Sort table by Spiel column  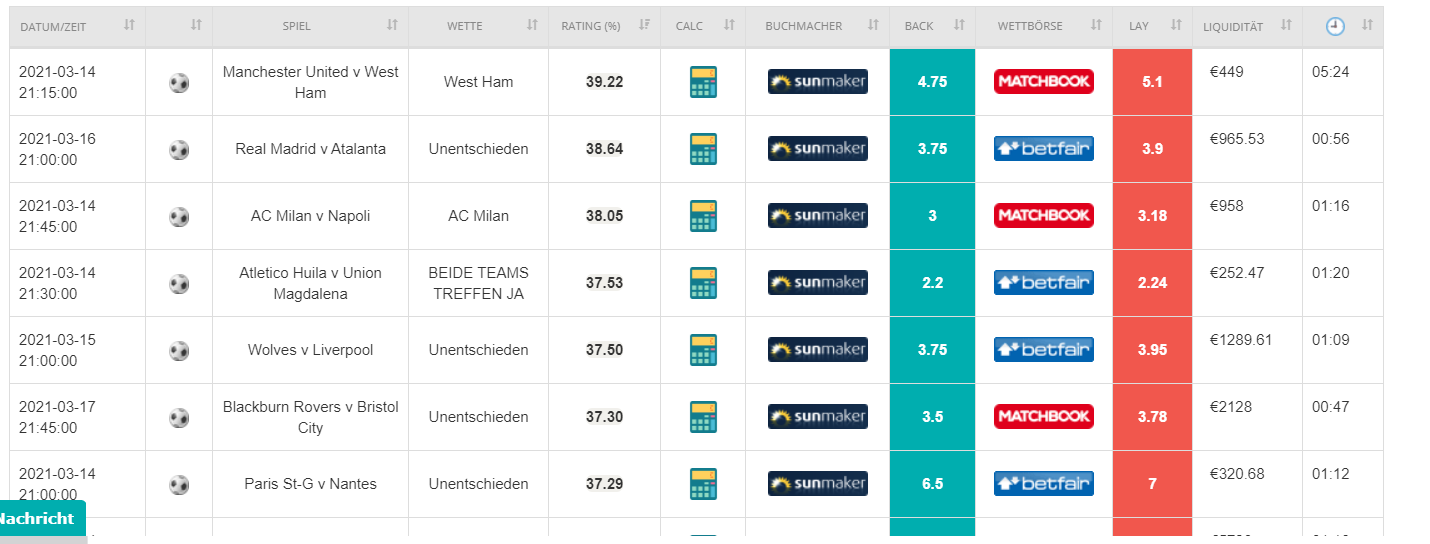310,26
